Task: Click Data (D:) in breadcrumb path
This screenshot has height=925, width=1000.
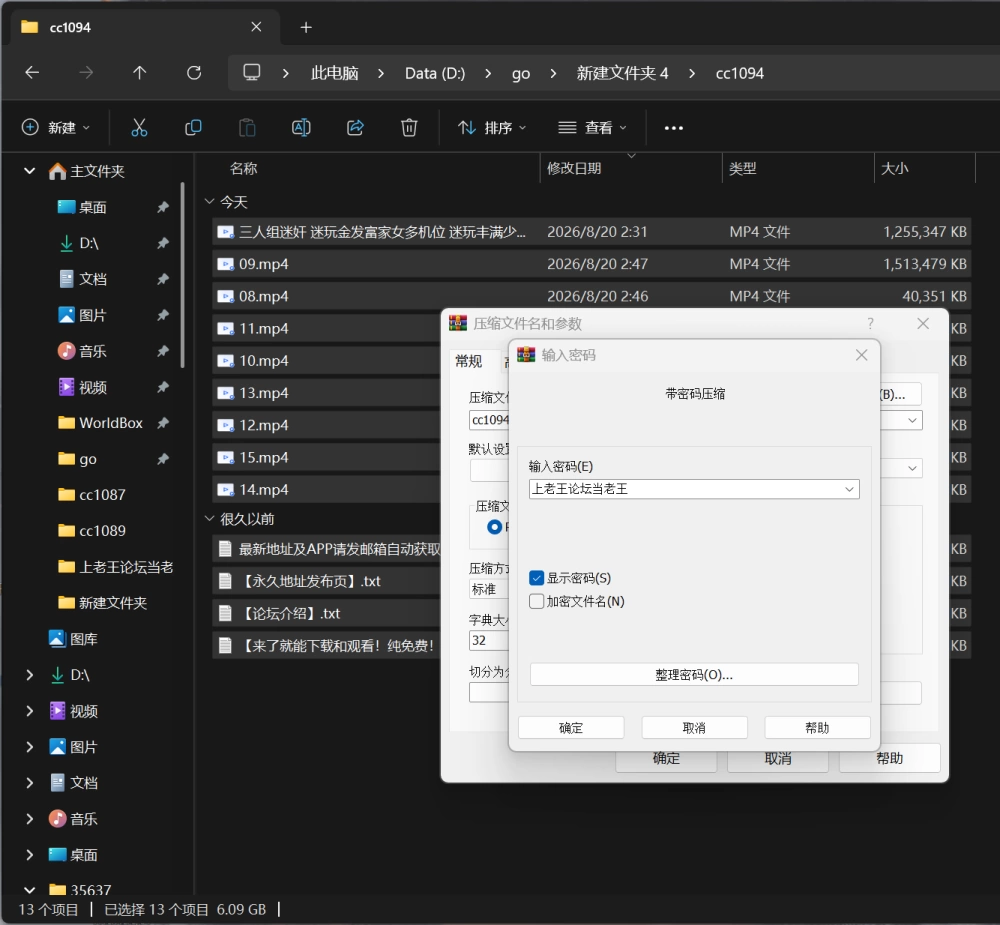Action: click(x=435, y=73)
